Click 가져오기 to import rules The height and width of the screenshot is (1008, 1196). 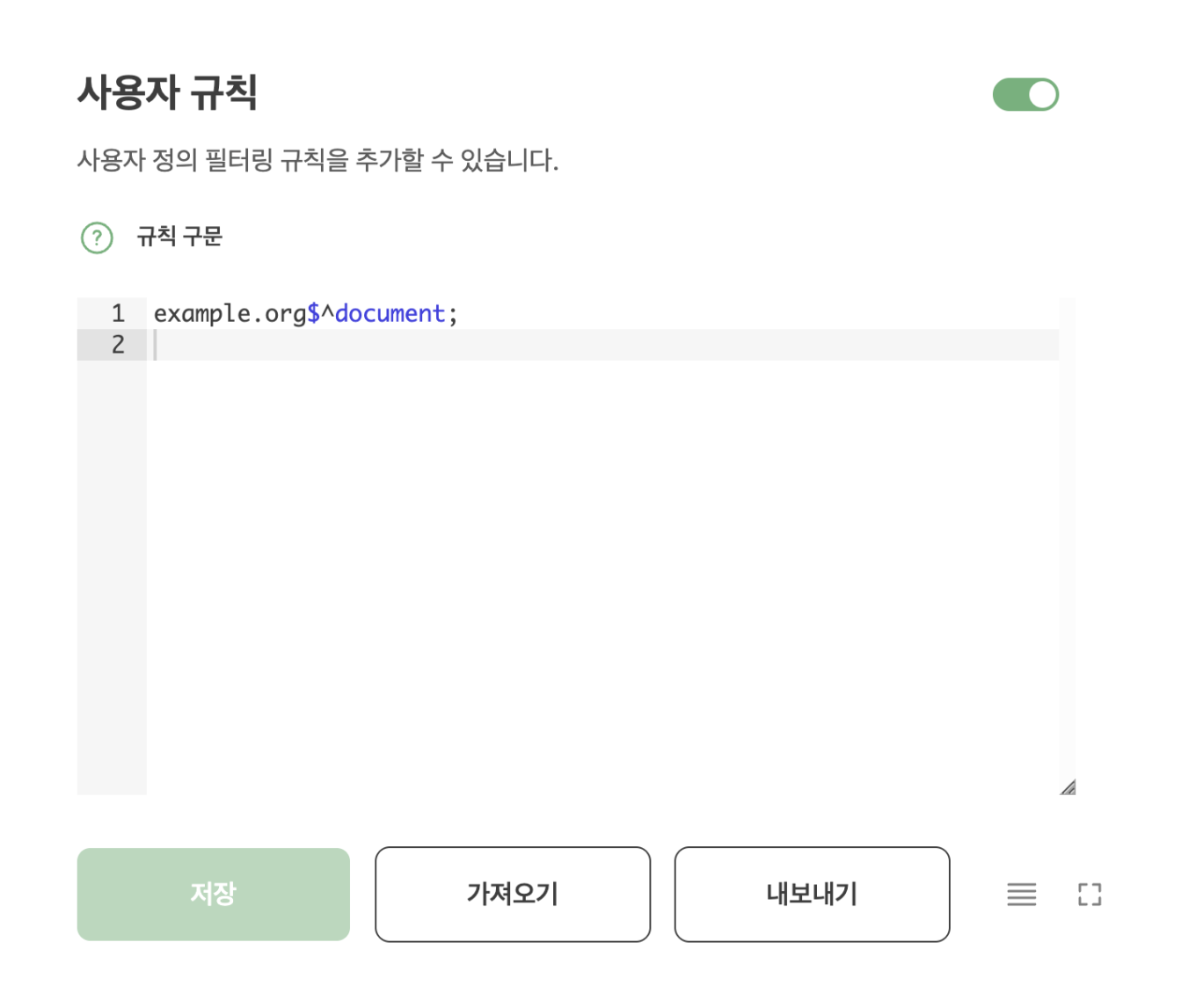pos(513,894)
